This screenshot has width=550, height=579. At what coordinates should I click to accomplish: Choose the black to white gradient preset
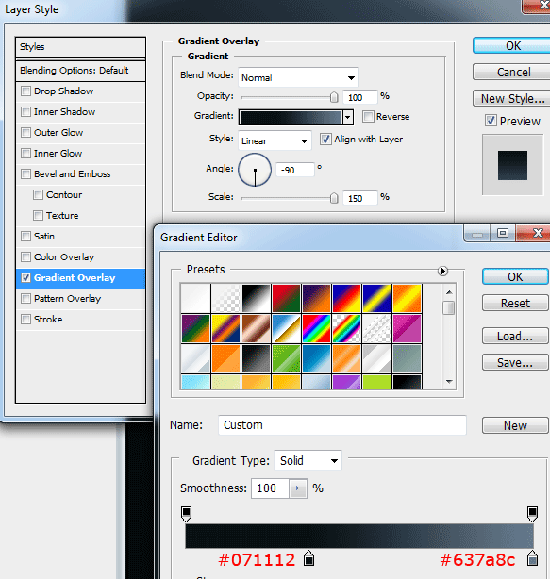pos(256,298)
